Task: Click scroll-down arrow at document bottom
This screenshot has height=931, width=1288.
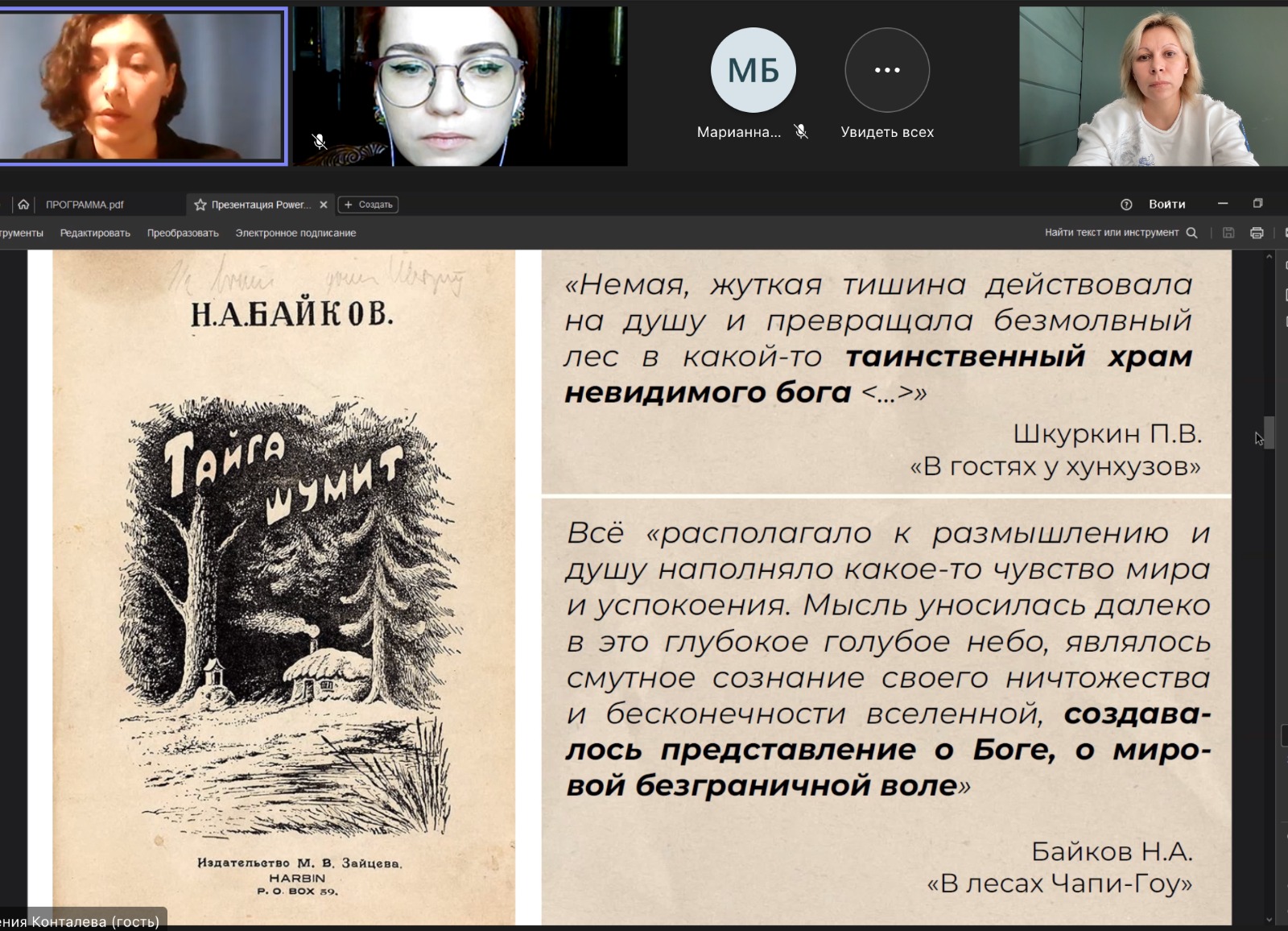Action: 1269,919
